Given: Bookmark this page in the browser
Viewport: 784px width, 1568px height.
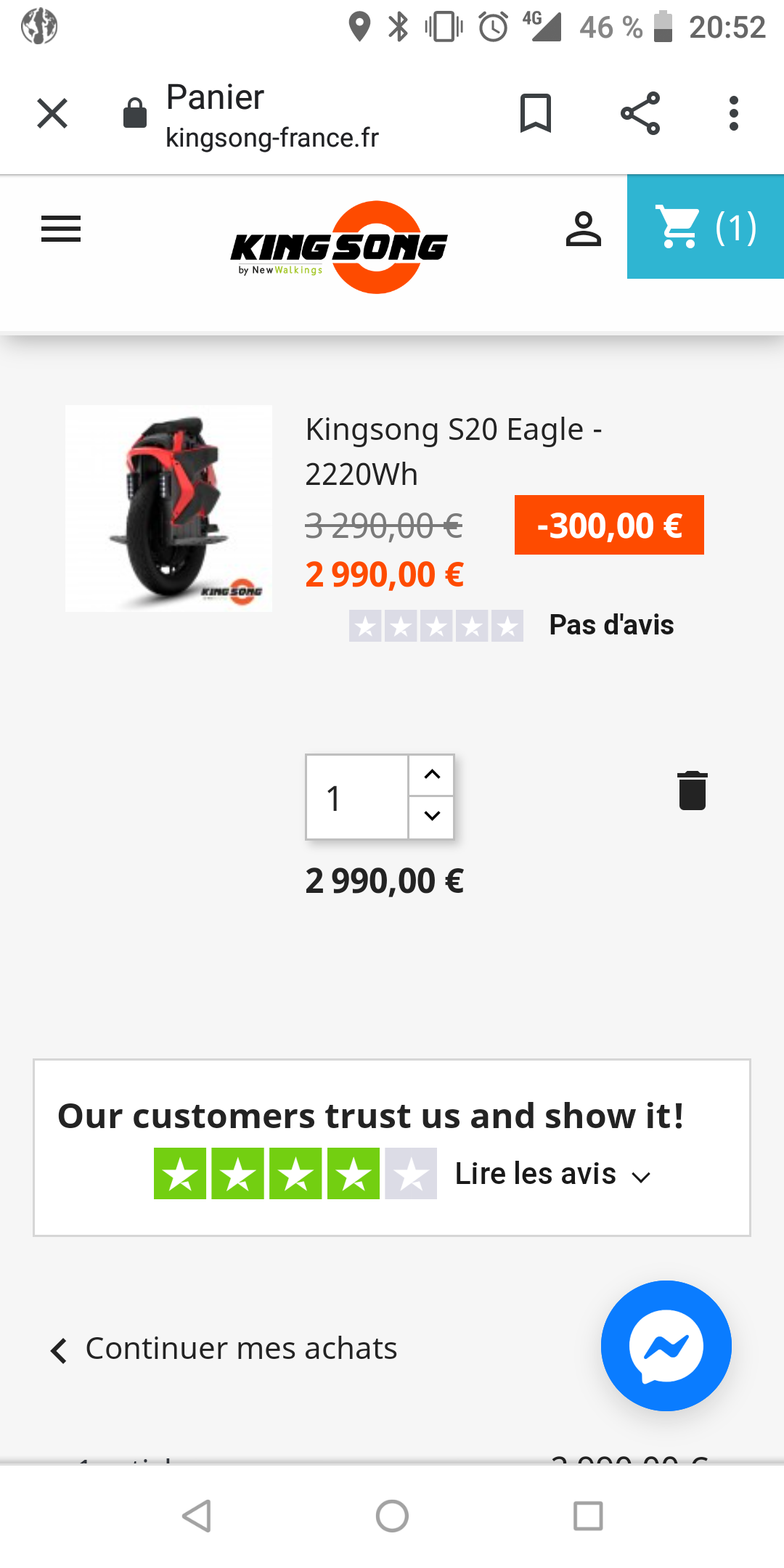Looking at the screenshot, I should (x=536, y=113).
